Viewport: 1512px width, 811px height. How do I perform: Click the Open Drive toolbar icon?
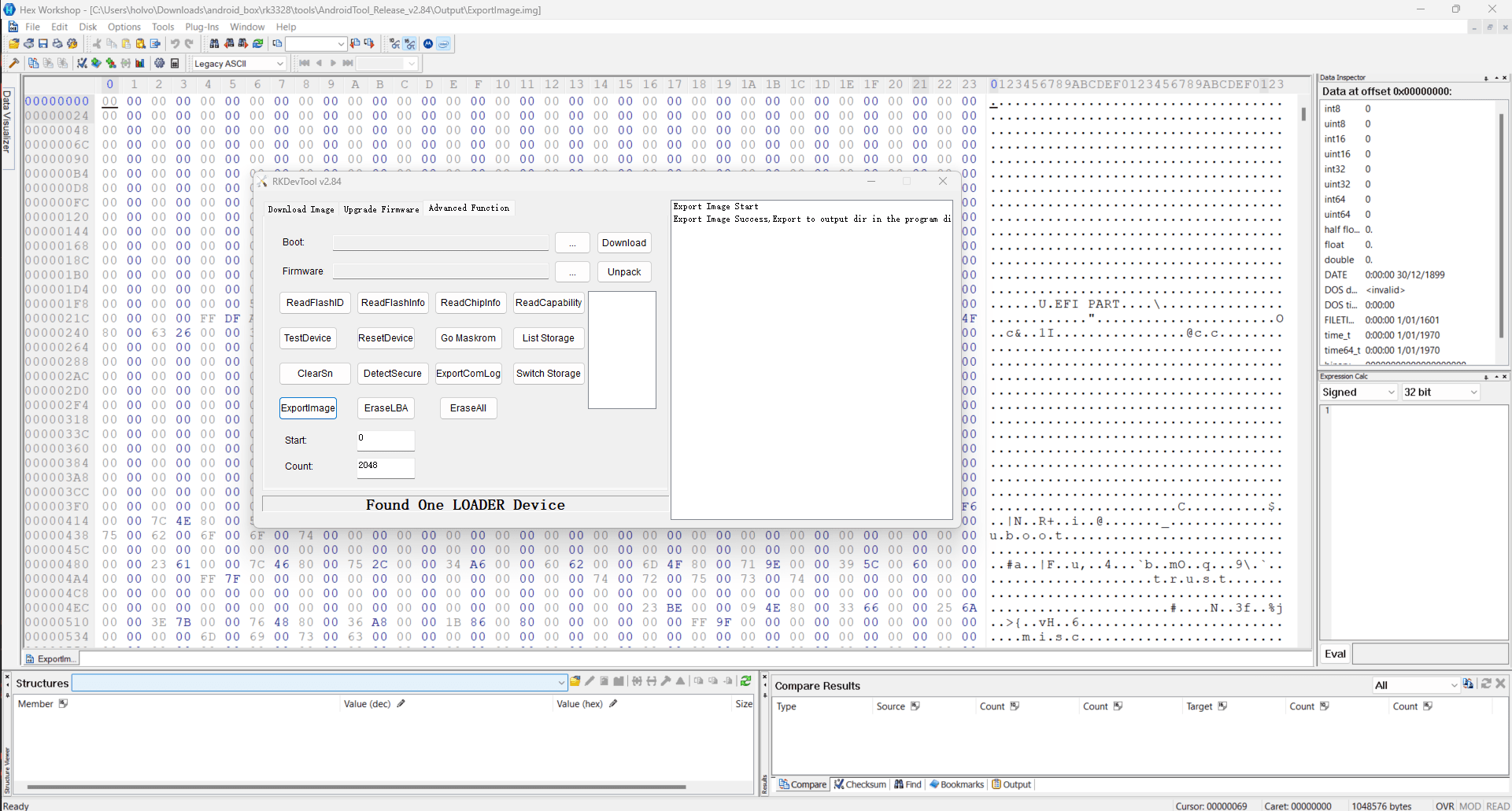[x=29, y=44]
